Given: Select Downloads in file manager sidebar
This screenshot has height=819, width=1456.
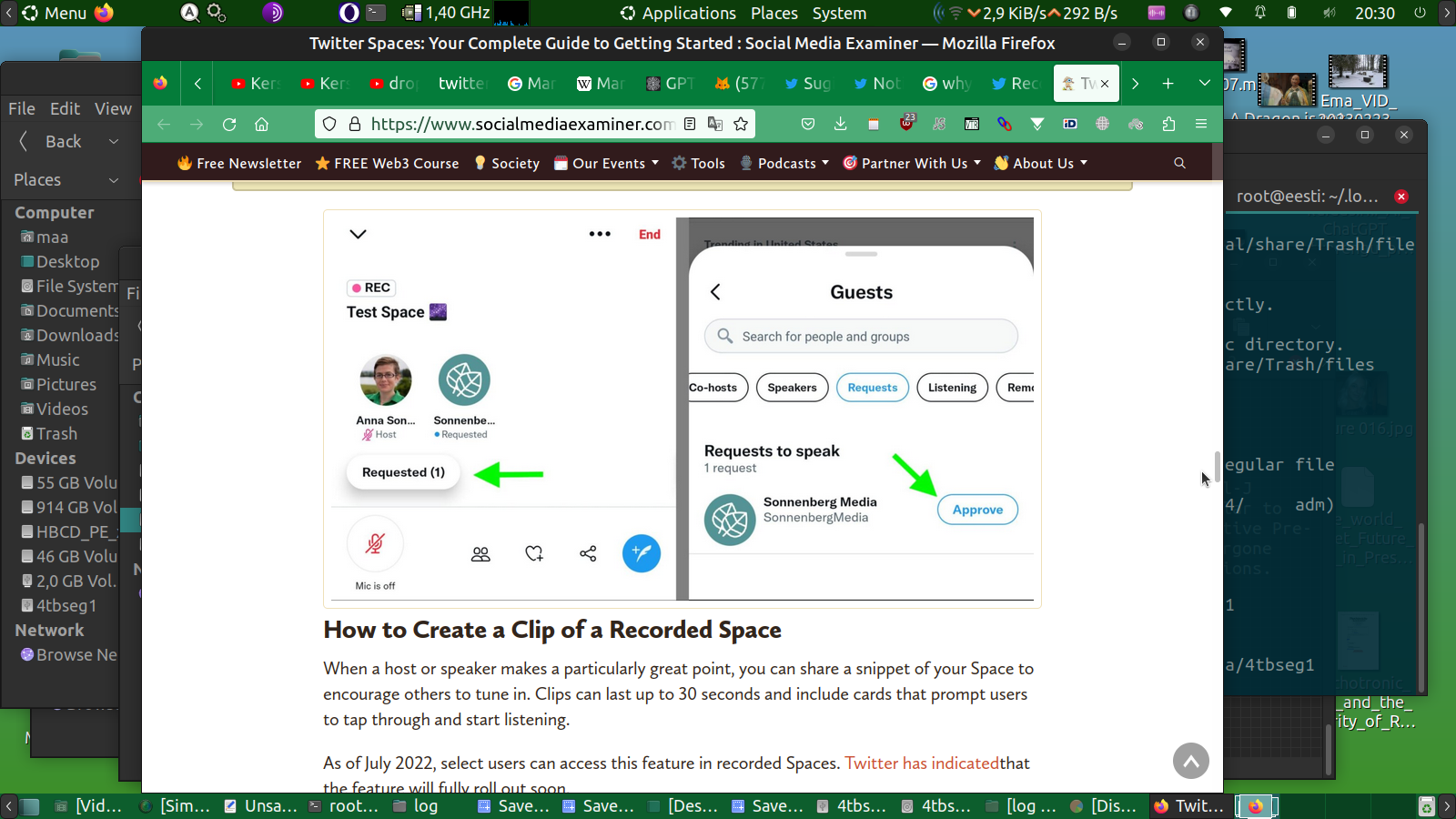Looking at the screenshot, I should coord(70,336).
